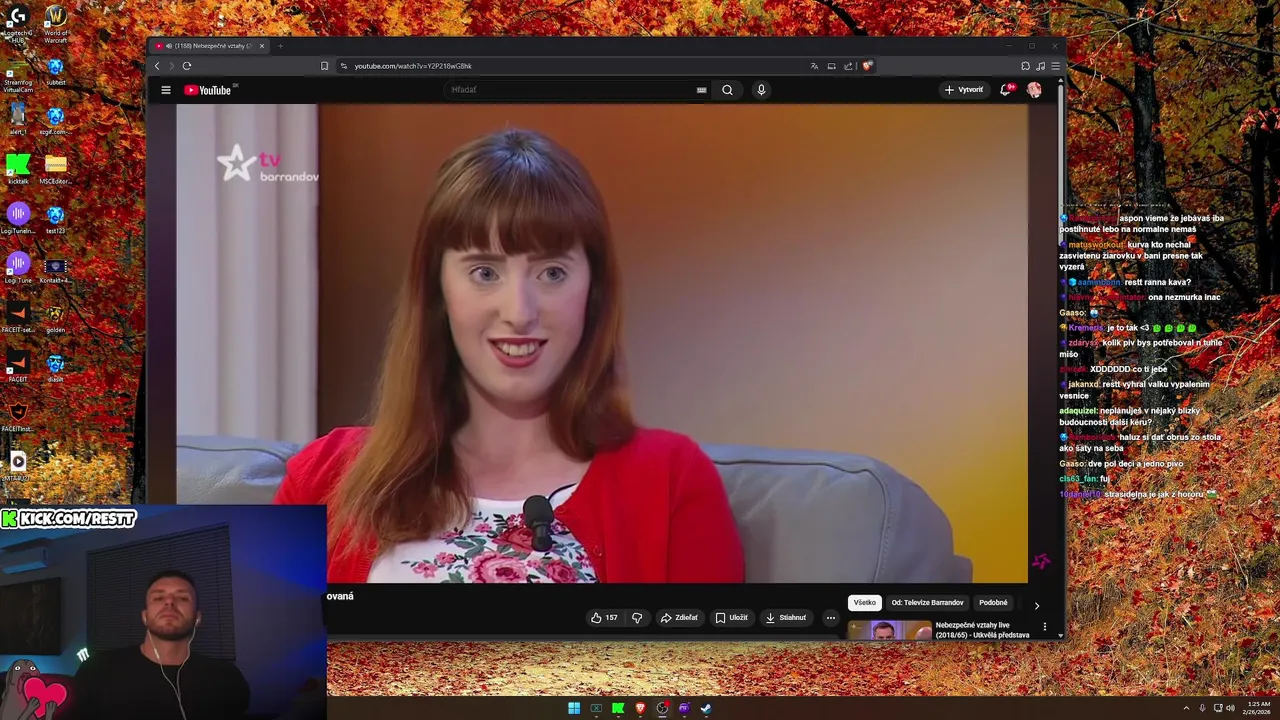Open the YouTube account avatar menu
1280x720 pixels.
[x=1034, y=90]
